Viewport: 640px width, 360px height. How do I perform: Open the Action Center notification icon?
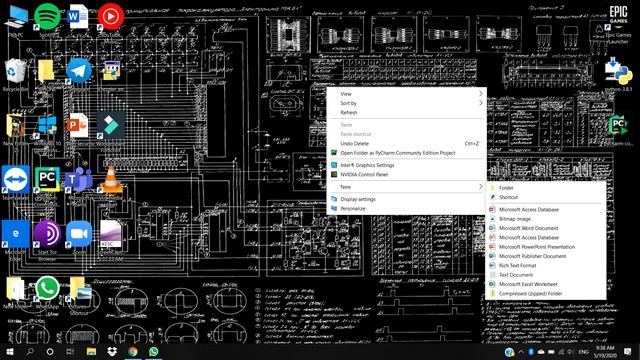628,351
